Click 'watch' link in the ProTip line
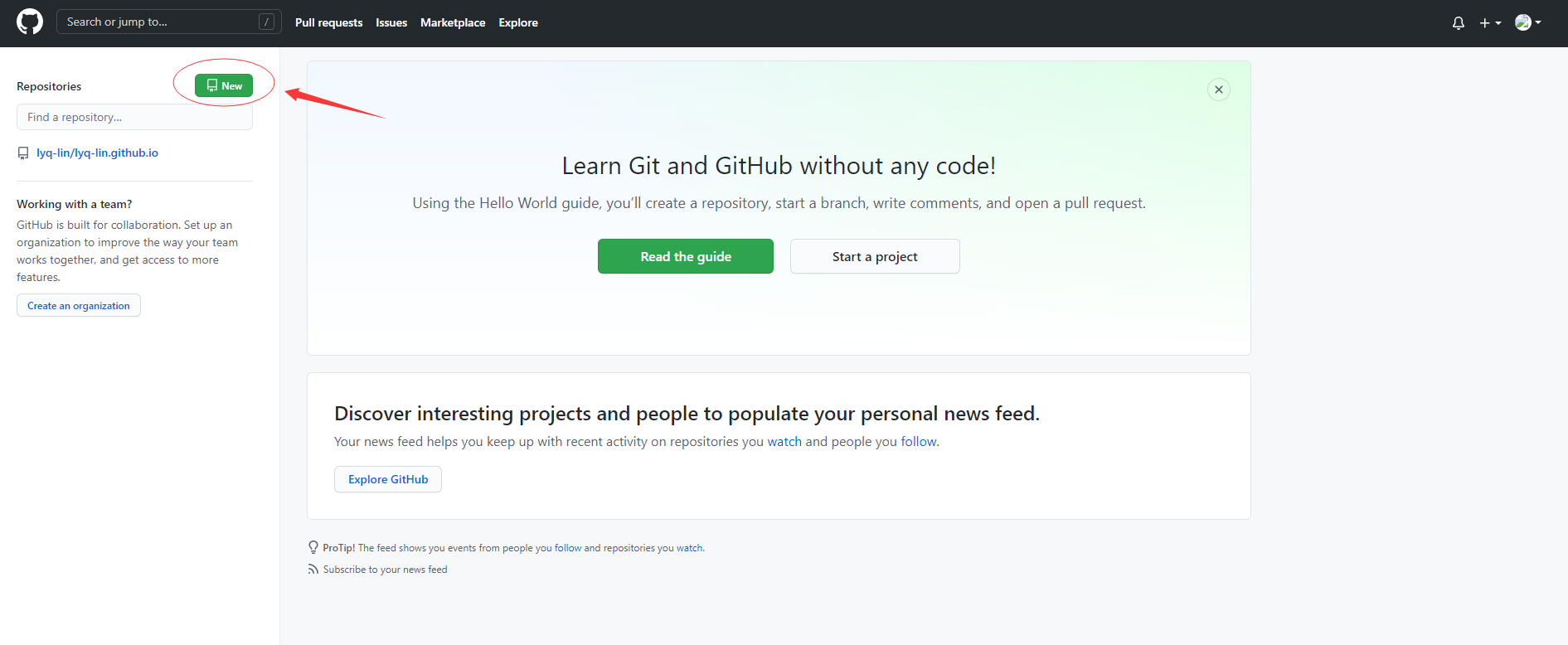The height and width of the screenshot is (645, 1568). click(x=689, y=548)
